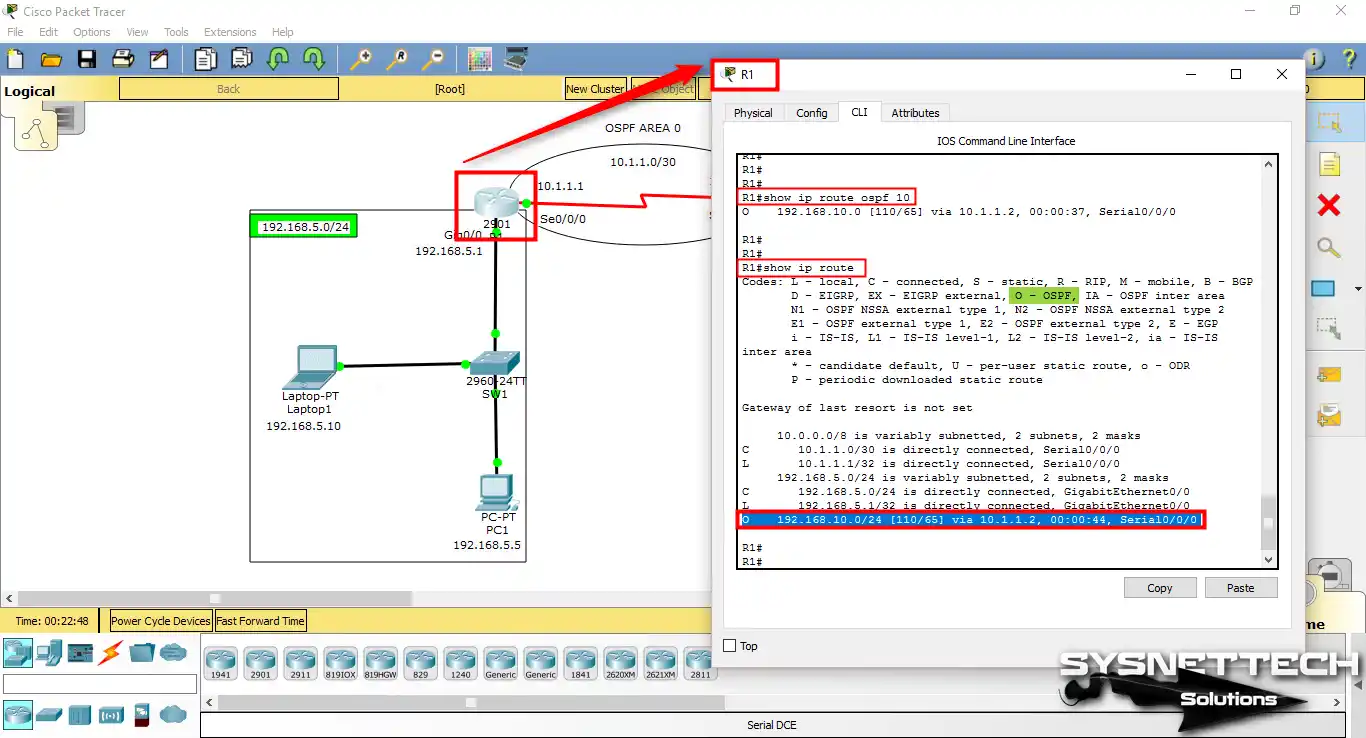Screen dimensions: 1366x738
Task: Open the Activity Wizard icon
Action: (159, 59)
